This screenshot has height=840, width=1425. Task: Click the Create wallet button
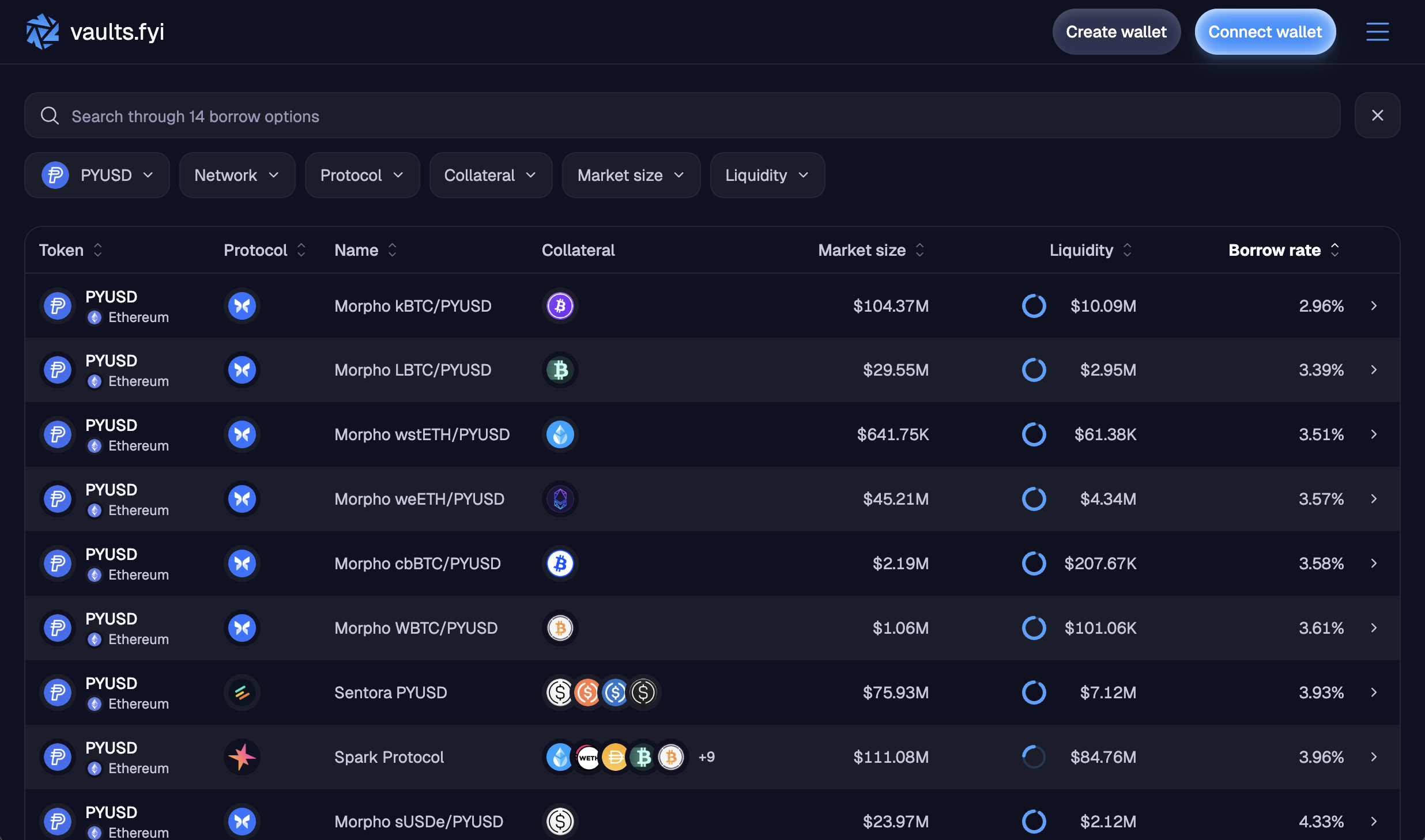tap(1116, 32)
